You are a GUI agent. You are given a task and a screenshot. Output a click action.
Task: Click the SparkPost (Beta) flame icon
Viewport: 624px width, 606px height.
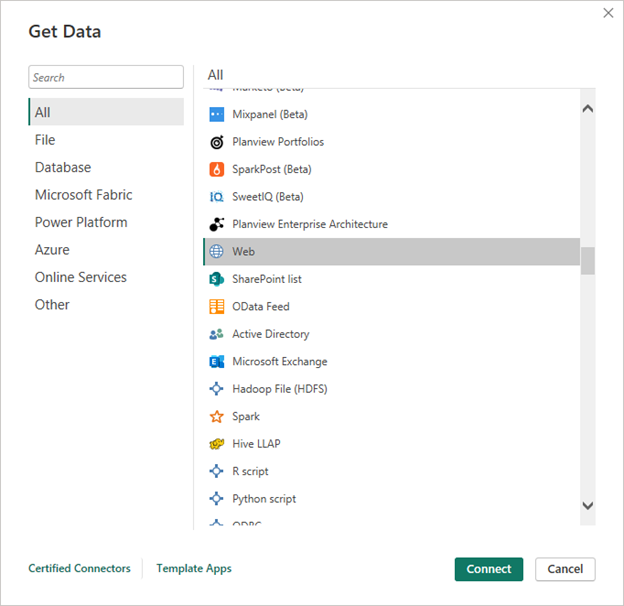point(216,169)
